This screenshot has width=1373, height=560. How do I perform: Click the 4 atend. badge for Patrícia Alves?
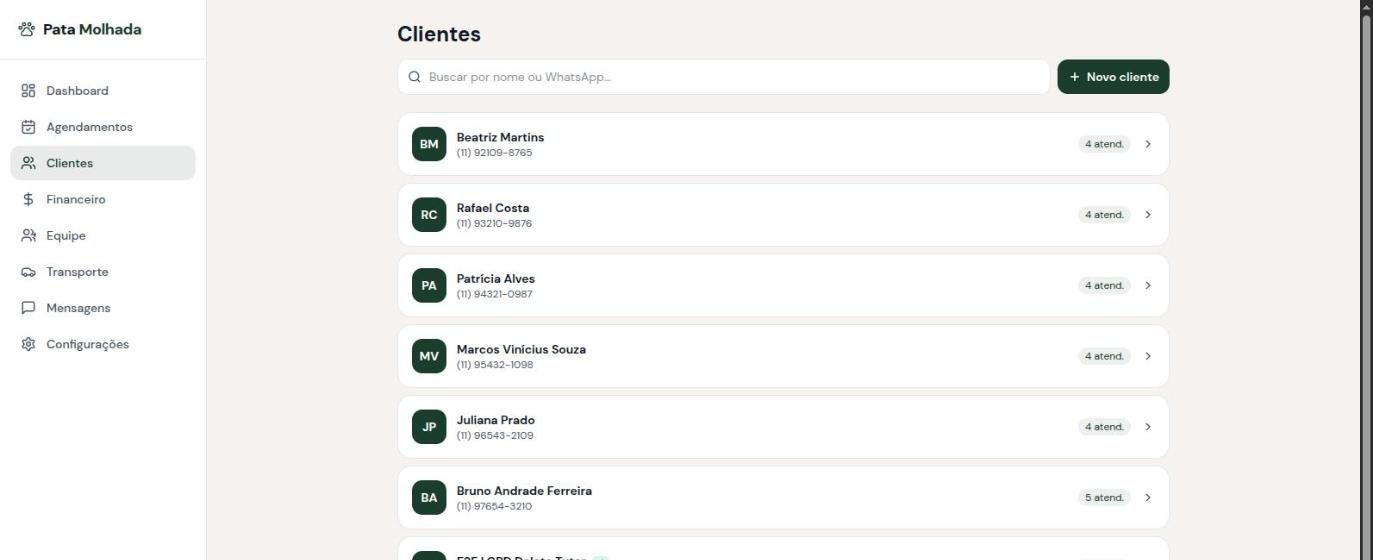1104,285
